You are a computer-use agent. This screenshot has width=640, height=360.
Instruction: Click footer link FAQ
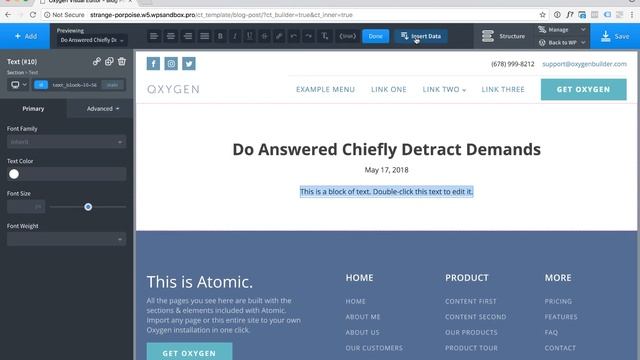click(551, 332)
